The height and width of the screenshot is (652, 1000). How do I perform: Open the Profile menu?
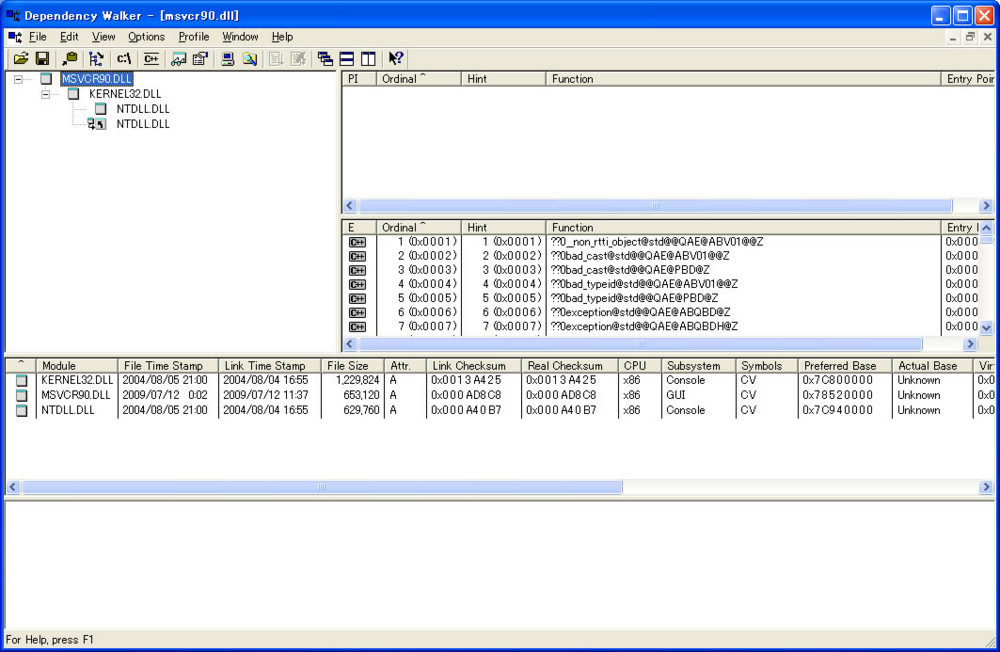193,36
